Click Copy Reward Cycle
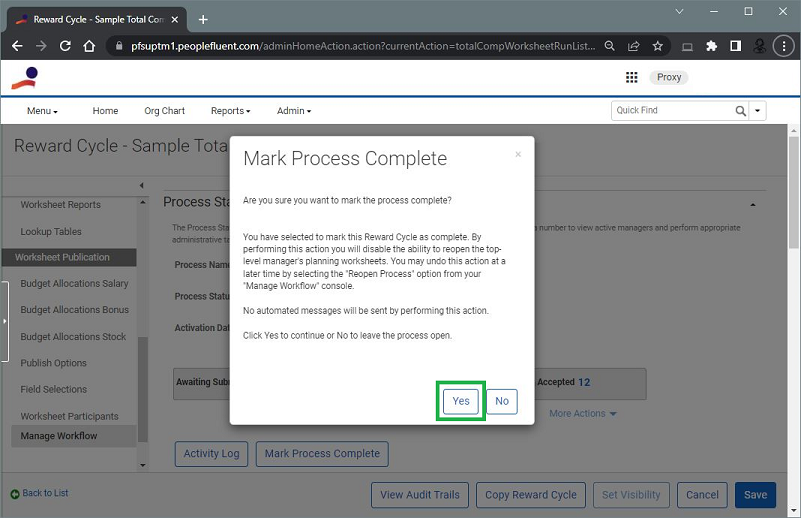Screen dimensions: 801x518 pos(530,495)
